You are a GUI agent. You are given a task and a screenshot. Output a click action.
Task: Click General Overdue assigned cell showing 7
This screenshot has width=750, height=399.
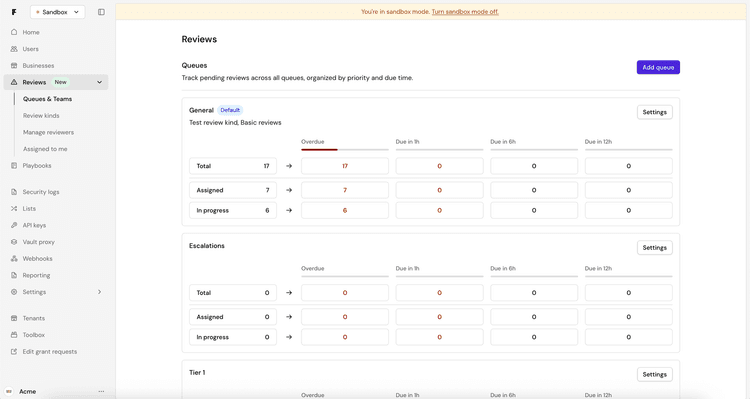coord(345,190)
